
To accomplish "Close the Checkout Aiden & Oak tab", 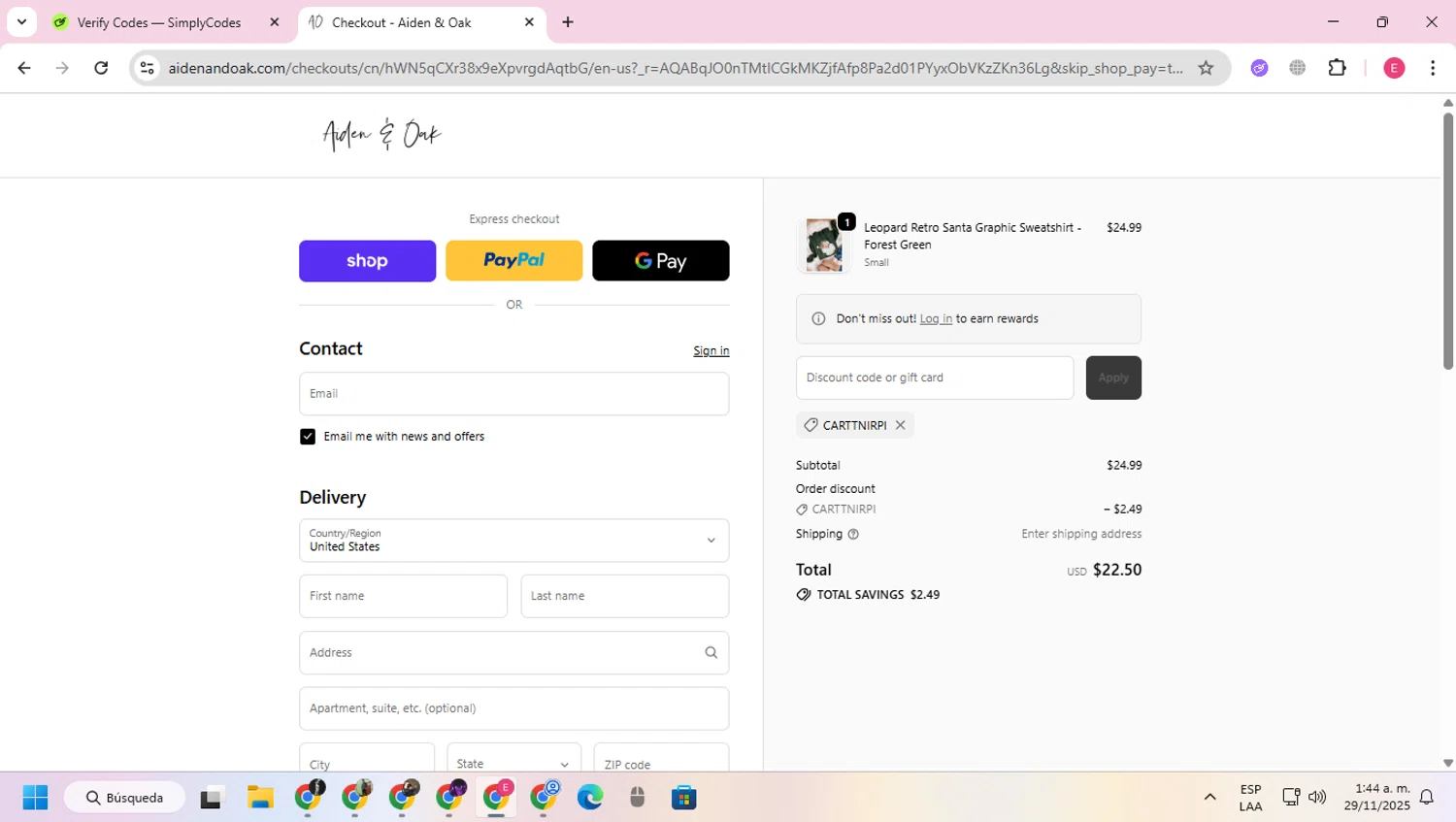I will click(529, 22).
